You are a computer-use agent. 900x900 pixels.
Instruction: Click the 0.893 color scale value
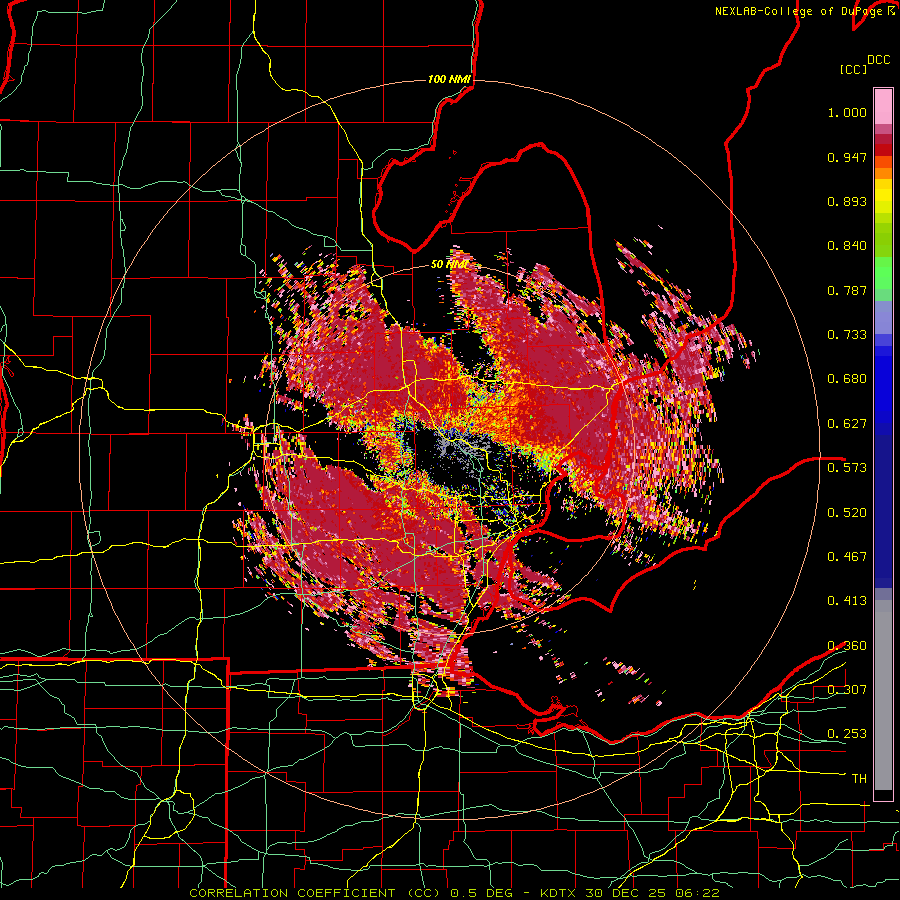tap(847, 201)
